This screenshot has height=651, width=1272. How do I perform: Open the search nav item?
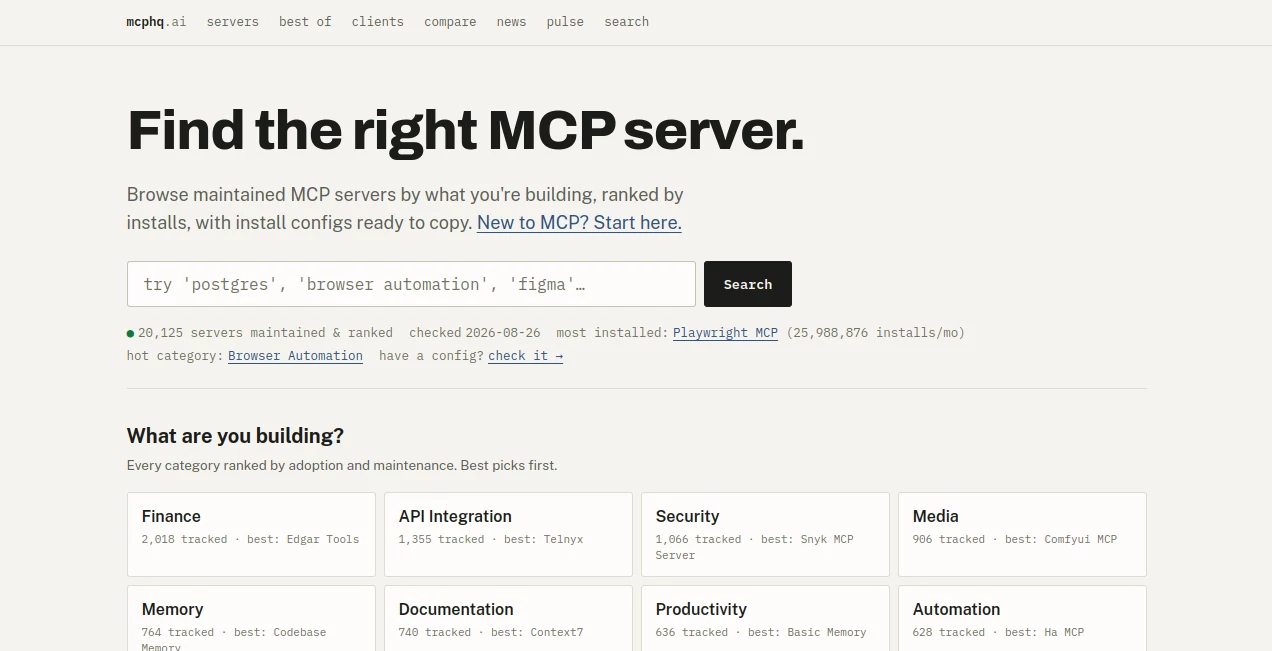tap(626, 21)
